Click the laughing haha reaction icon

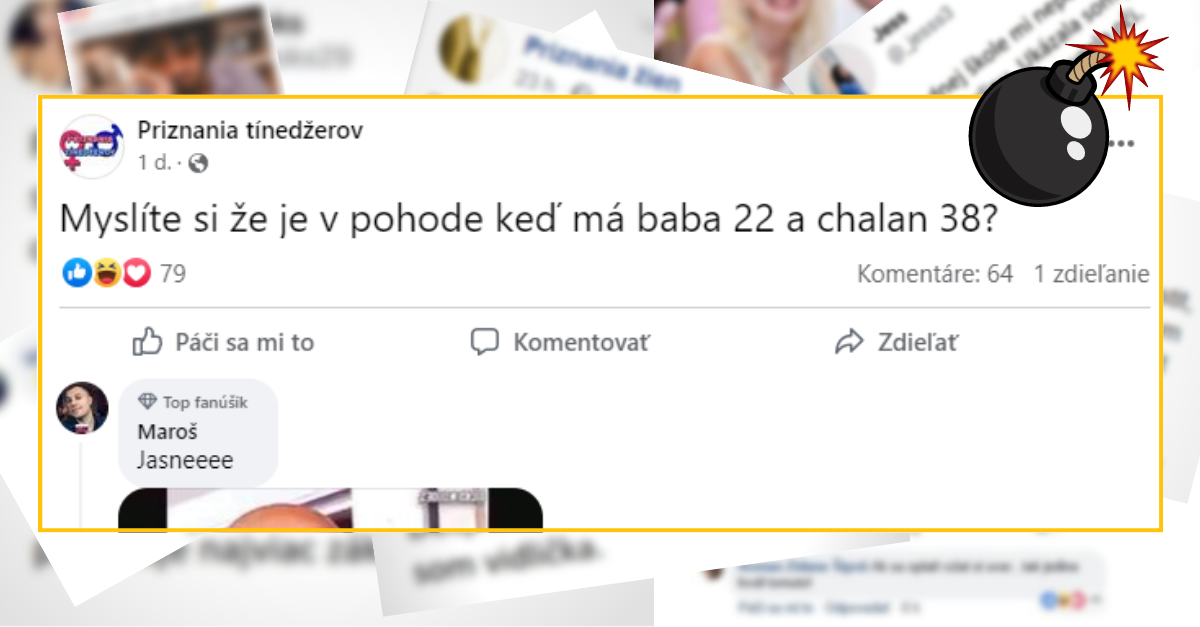point(107,272)
